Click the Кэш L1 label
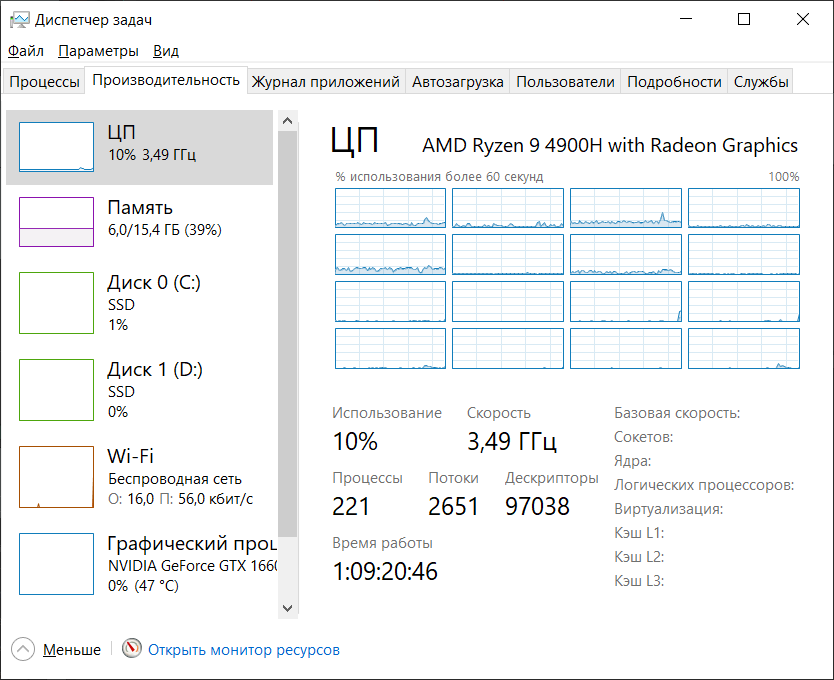The width and height of the screenshot is (834, 680). click(x=639, y=533)
